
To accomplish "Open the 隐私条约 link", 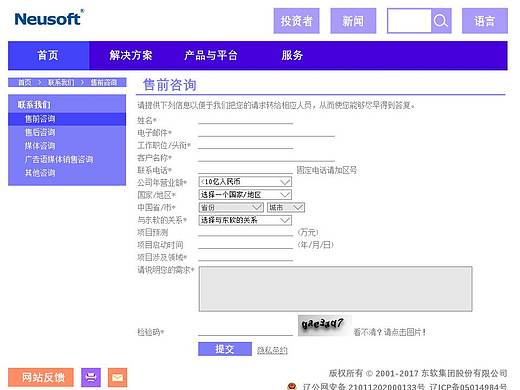I will tap(272, 350).
